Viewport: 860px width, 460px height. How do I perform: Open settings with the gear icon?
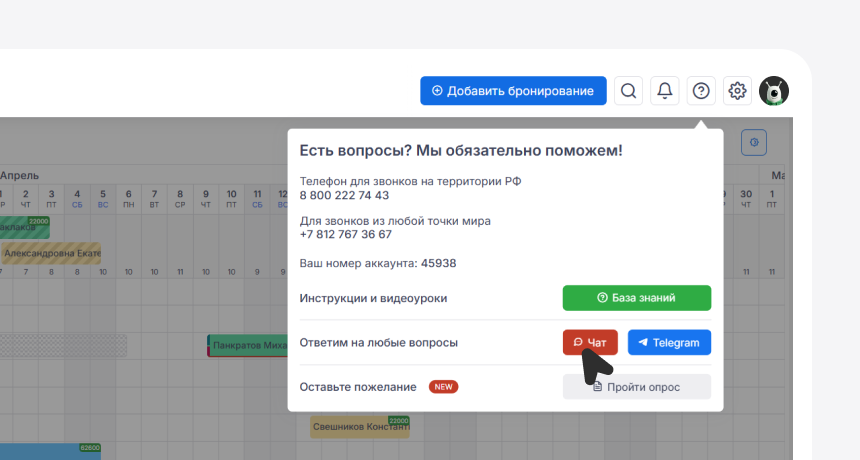737,91
